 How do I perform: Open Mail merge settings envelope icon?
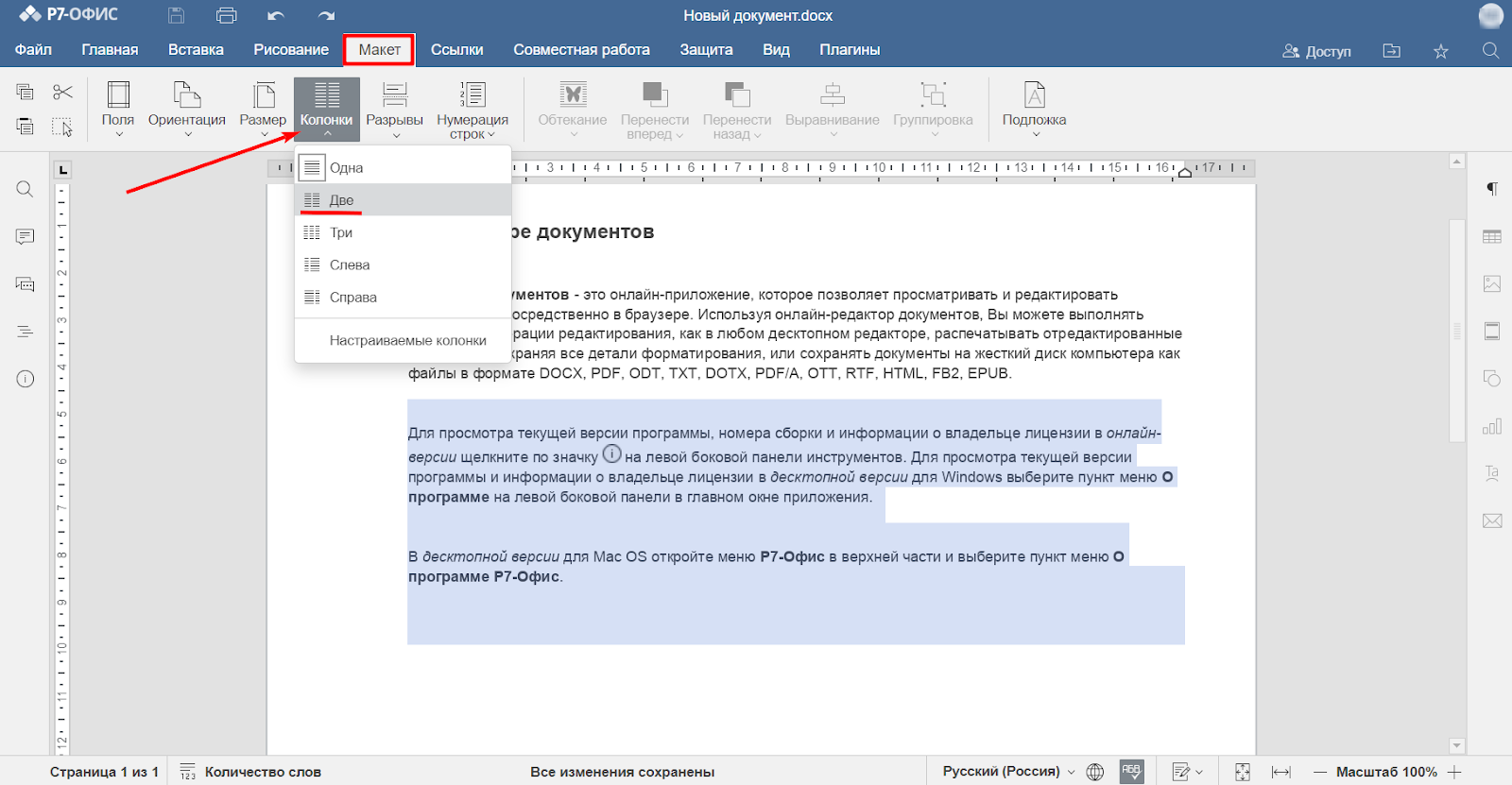(1492, 520)
